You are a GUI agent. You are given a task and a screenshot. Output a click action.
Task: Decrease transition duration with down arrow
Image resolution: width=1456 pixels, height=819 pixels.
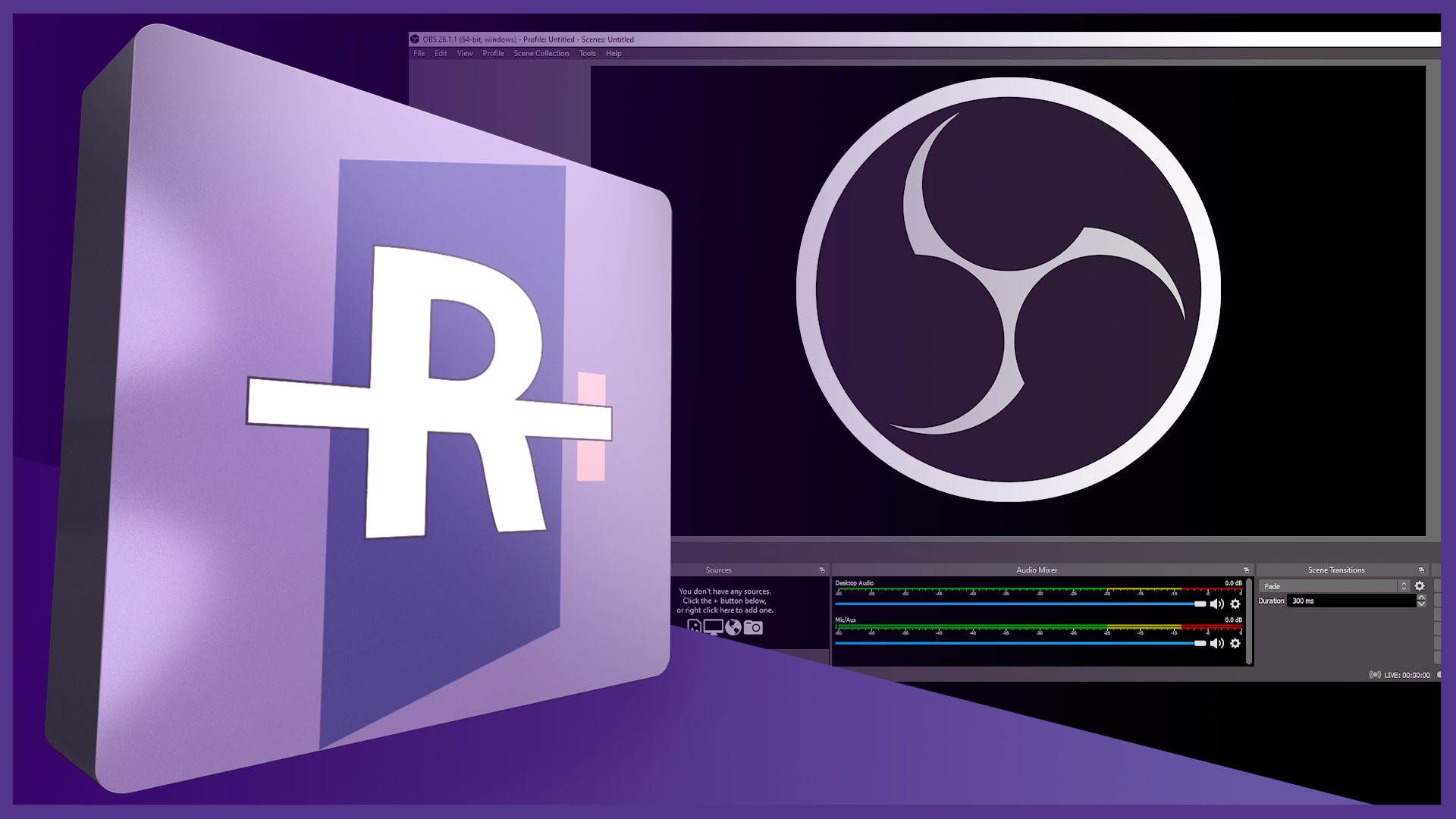[1421, 604]
